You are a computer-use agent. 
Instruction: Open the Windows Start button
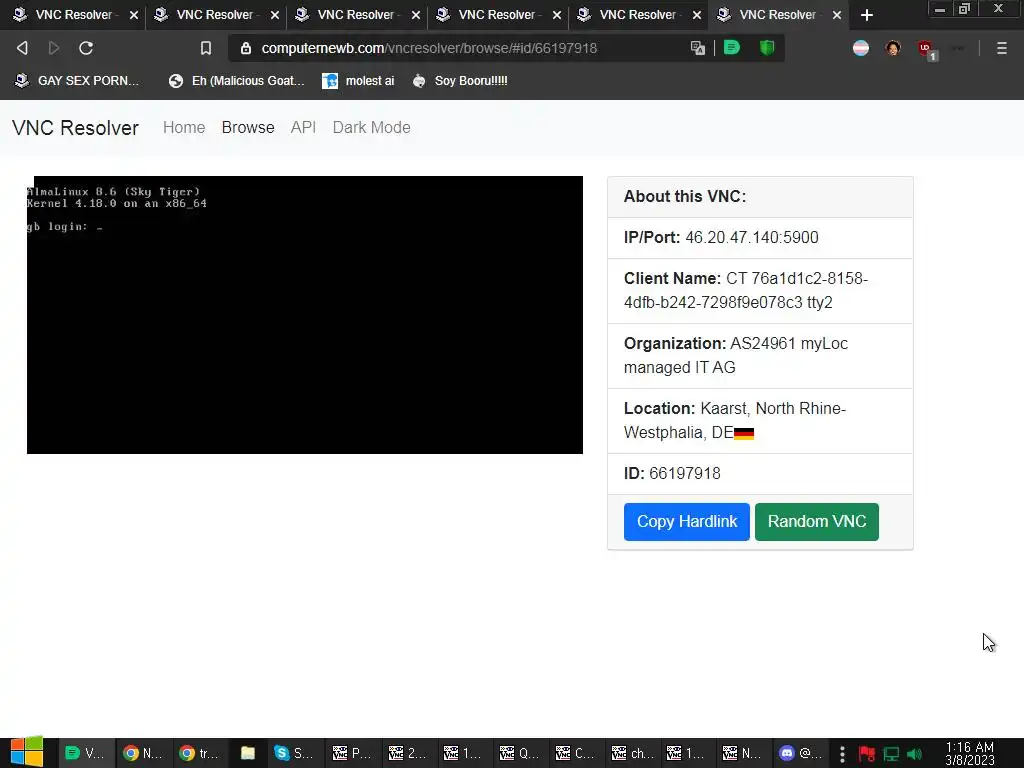pyautogui.click(x=27, y=752)
